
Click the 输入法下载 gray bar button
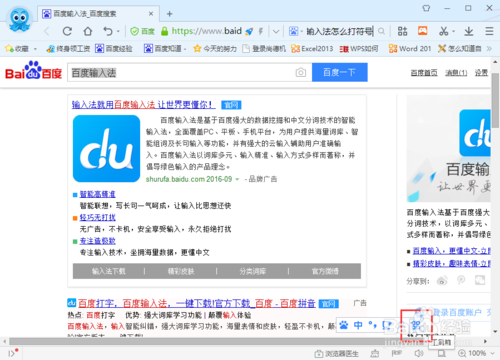[x=109, y=271]
